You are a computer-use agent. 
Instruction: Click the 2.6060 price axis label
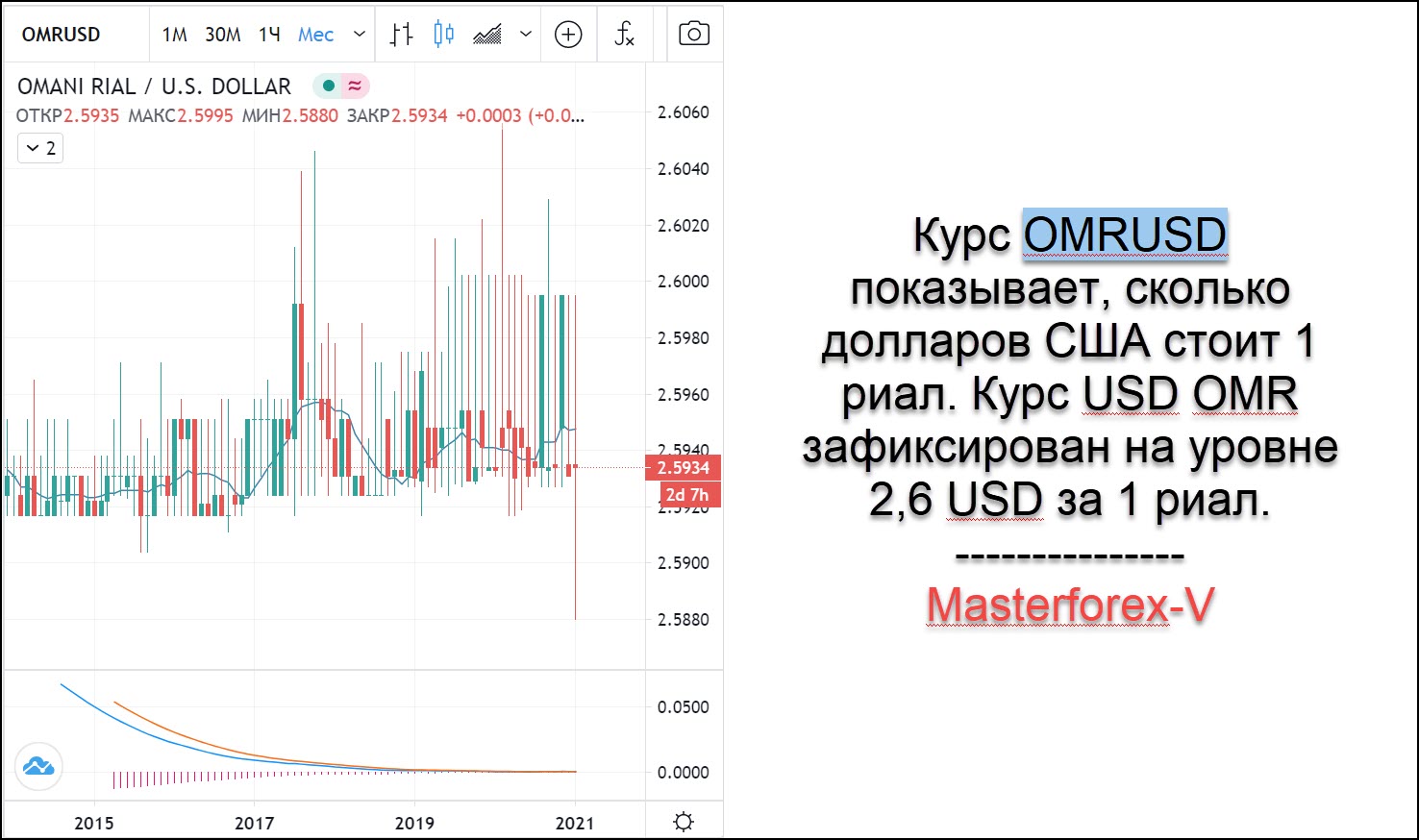point(684,112)
